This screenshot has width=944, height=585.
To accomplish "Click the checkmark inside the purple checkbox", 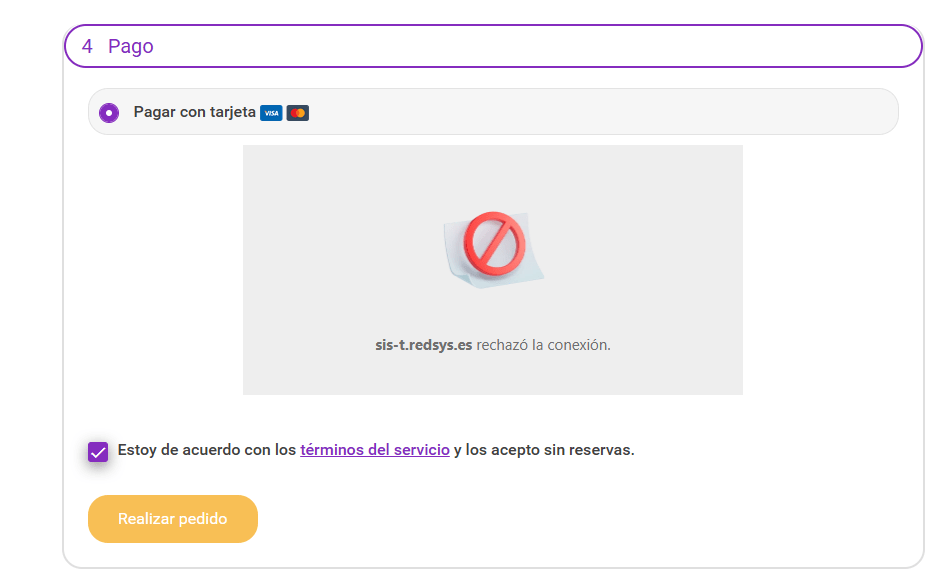I will click(x=98, y=452).
